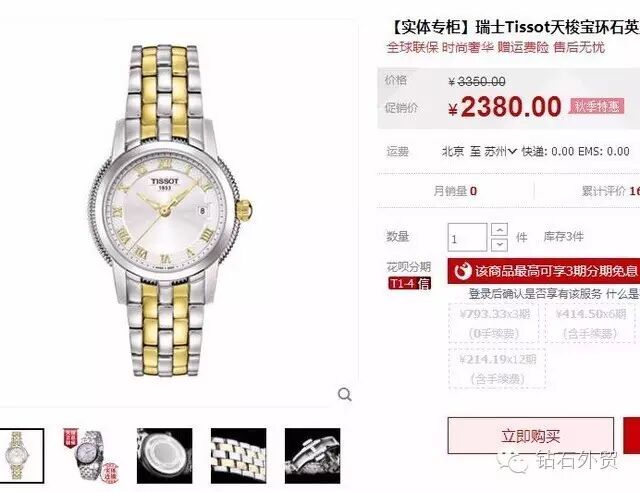Viewport: 640px width, 492px height.
Task: Click the T1-4 credit badge icon
Action: [409, 283]
